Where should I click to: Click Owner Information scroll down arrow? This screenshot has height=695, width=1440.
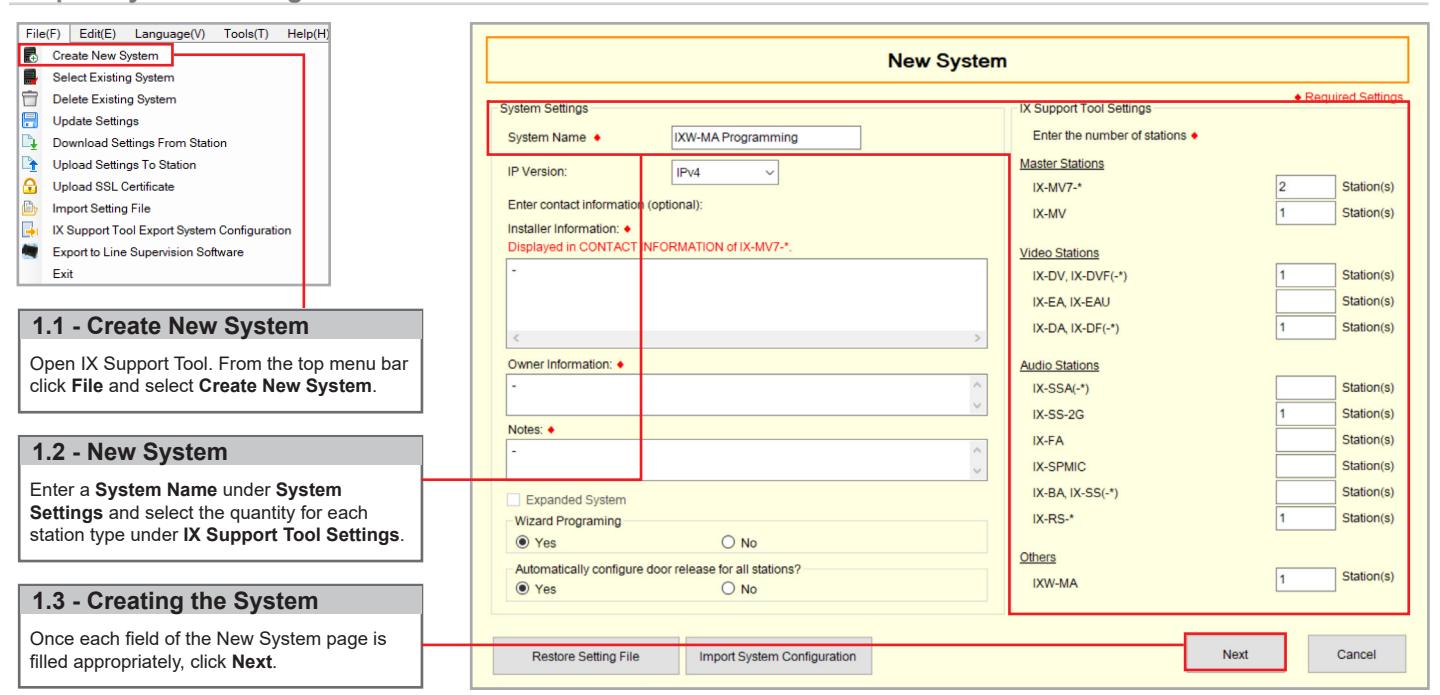(x=977, y=405)
